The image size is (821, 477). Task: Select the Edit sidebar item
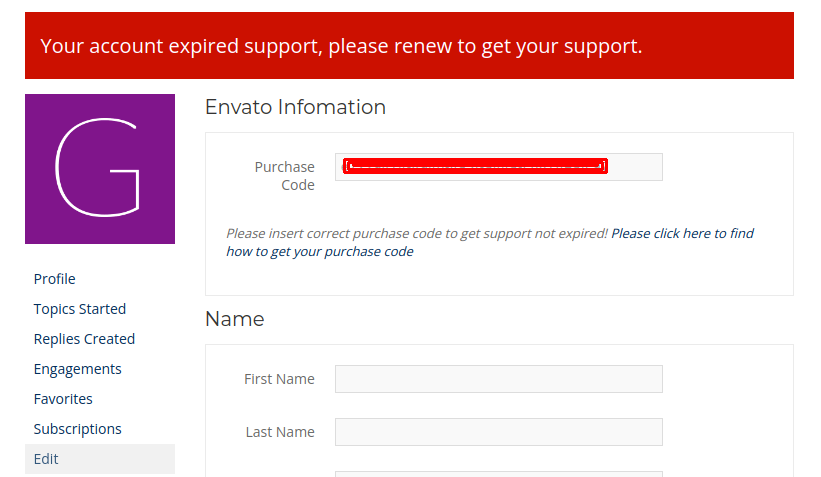99,459
